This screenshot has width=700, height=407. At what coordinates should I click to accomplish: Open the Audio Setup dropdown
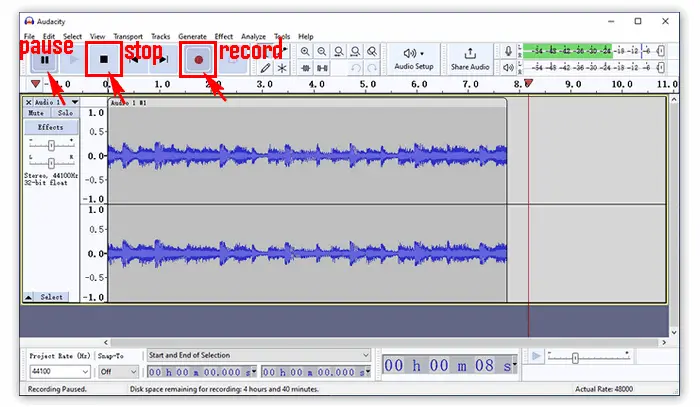tap(413, 59)
